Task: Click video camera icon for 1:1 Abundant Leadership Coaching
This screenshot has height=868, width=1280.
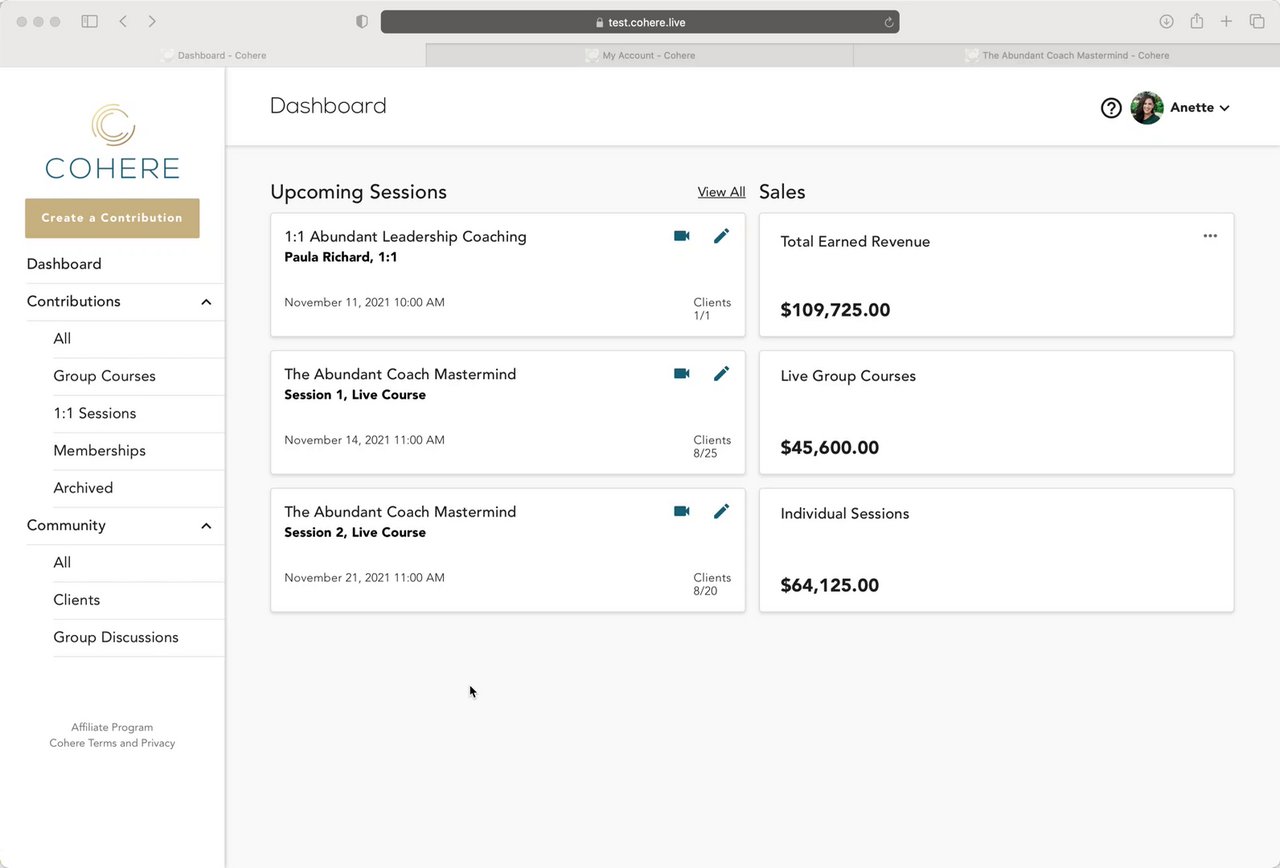Action: coord(681,236)
